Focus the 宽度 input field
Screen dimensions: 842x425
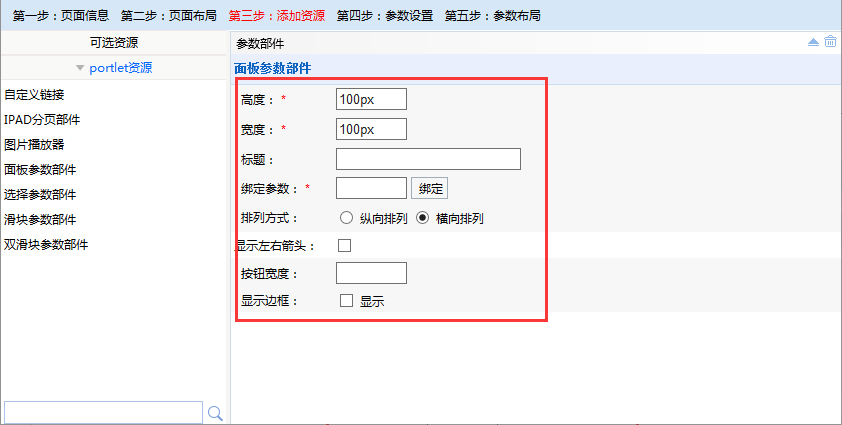point(371,129)
